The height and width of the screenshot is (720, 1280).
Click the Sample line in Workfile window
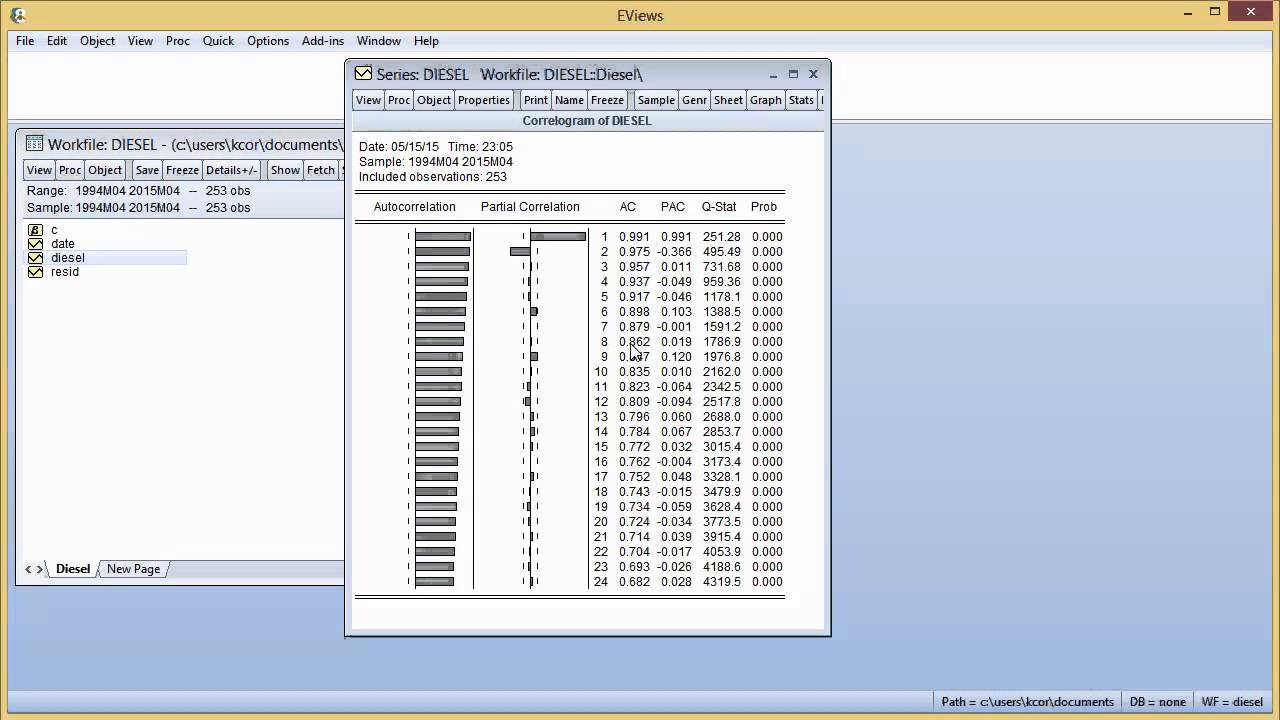click(139, 208)
